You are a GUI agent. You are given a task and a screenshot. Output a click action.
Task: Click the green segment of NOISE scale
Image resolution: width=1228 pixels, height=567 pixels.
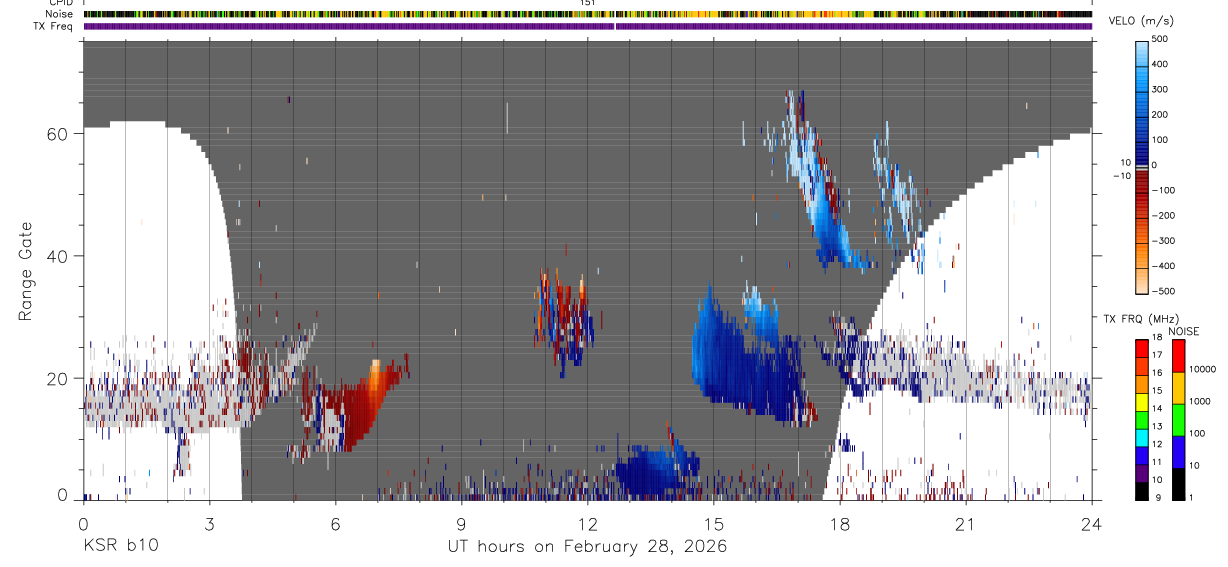pos(1179,418)
